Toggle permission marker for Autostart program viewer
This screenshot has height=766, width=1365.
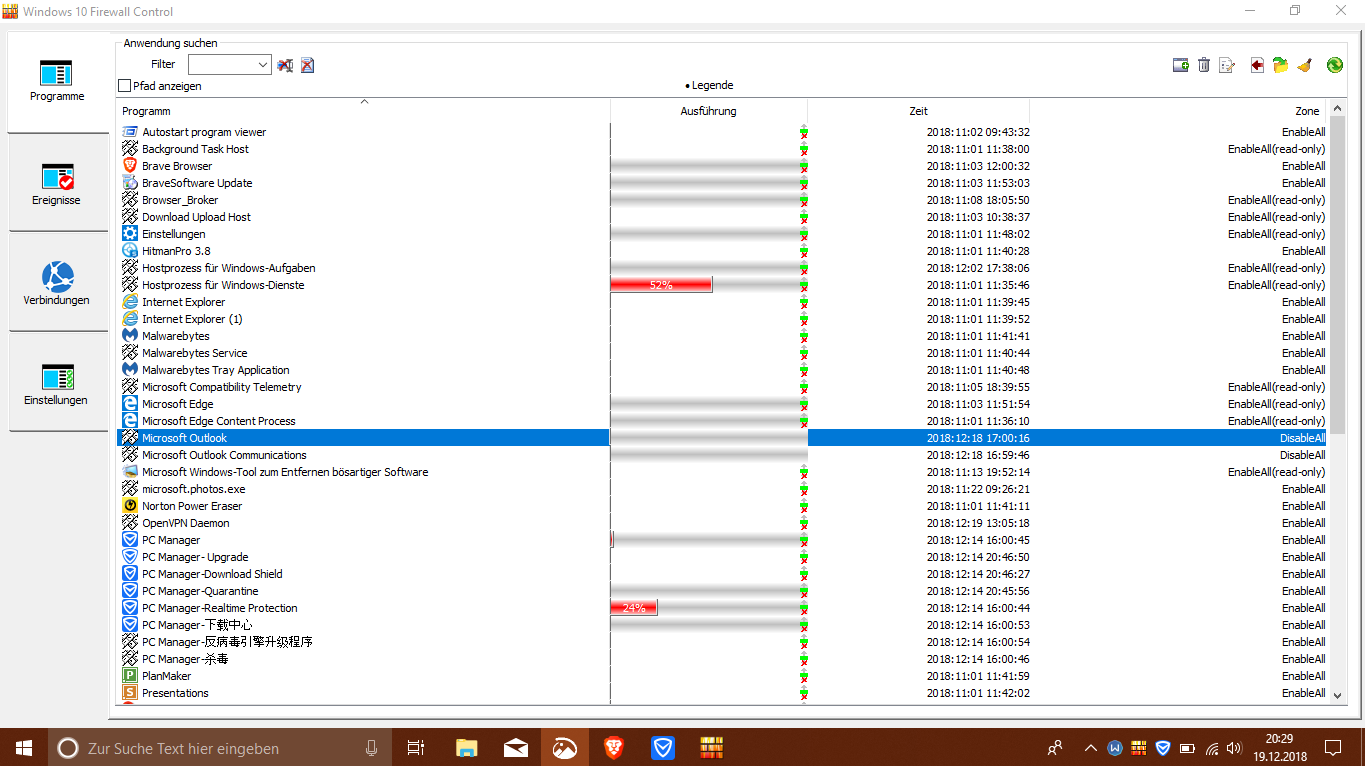[x=803, y=132]
